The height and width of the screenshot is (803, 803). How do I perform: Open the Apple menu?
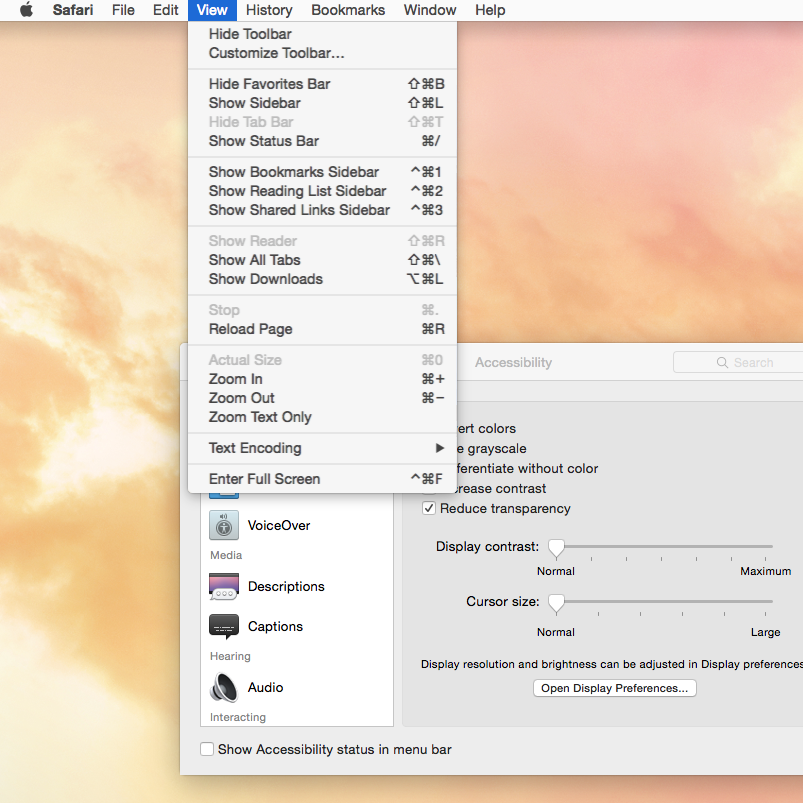[27, 10]
